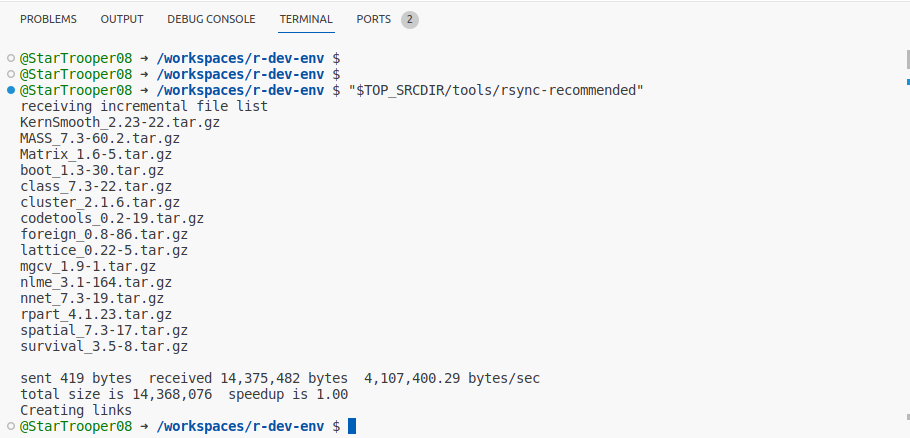Click the circle decoration on first prompt line
Screen dimensions: 910x438
[10, 58]
